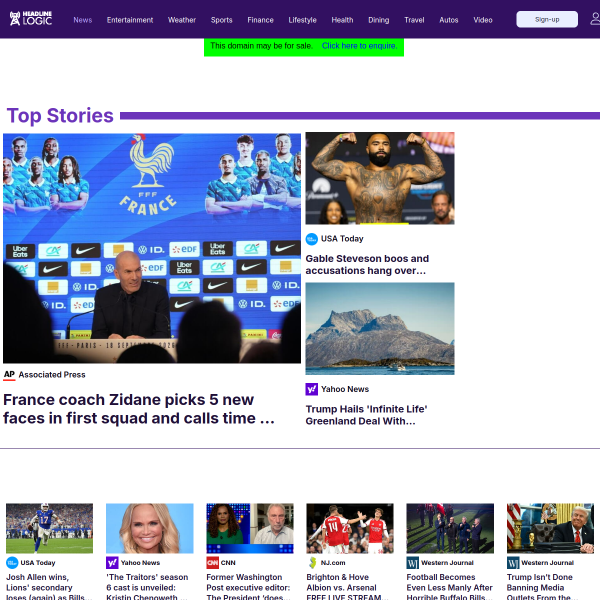Click the CNN logo icon
The image size is (600, 600).
coord(212,563)
